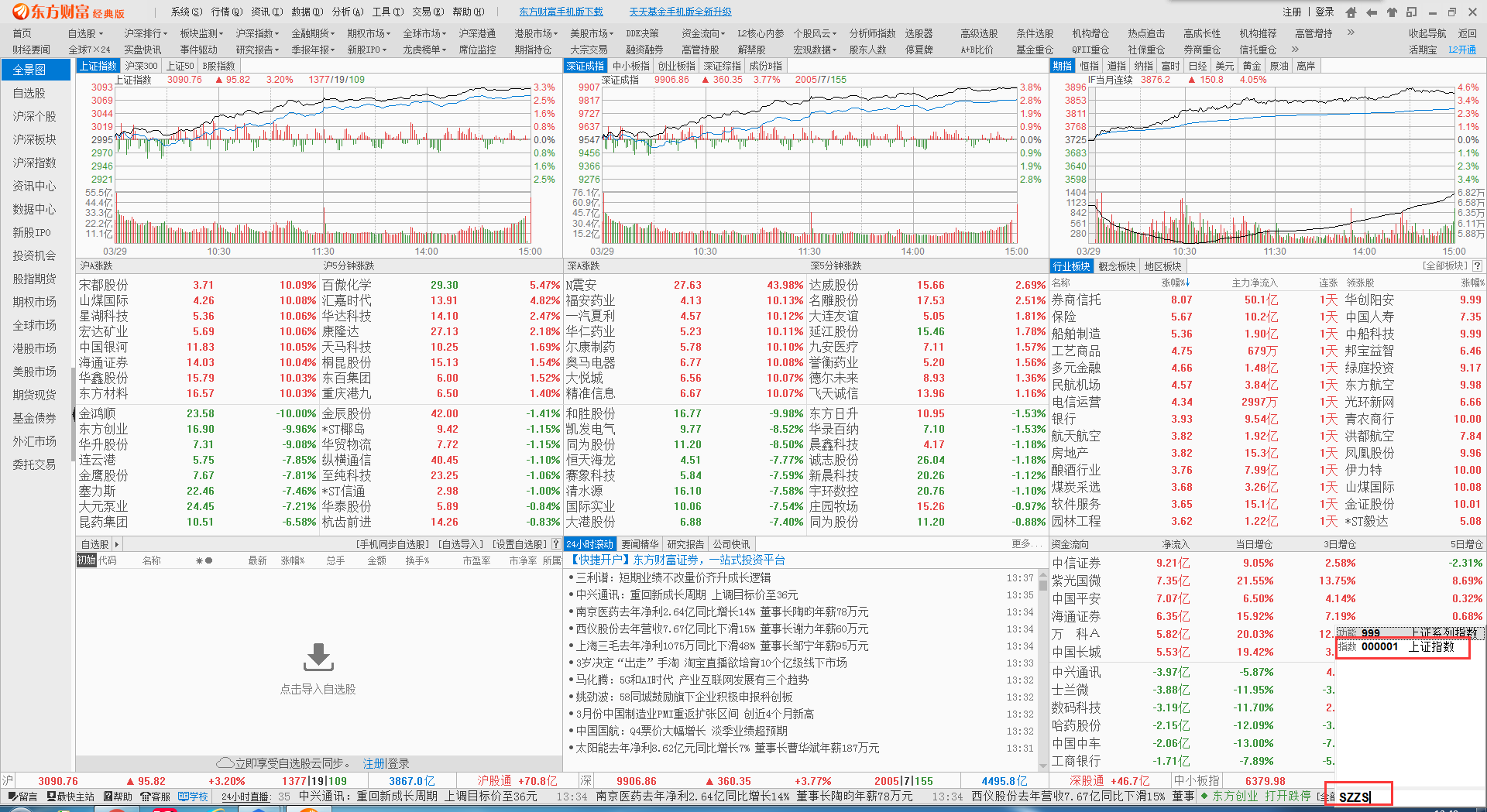This screenshot has width=1487, height=812.
Task: Click the help question mark beside 设置自选股
Action: tap(555, 544)
